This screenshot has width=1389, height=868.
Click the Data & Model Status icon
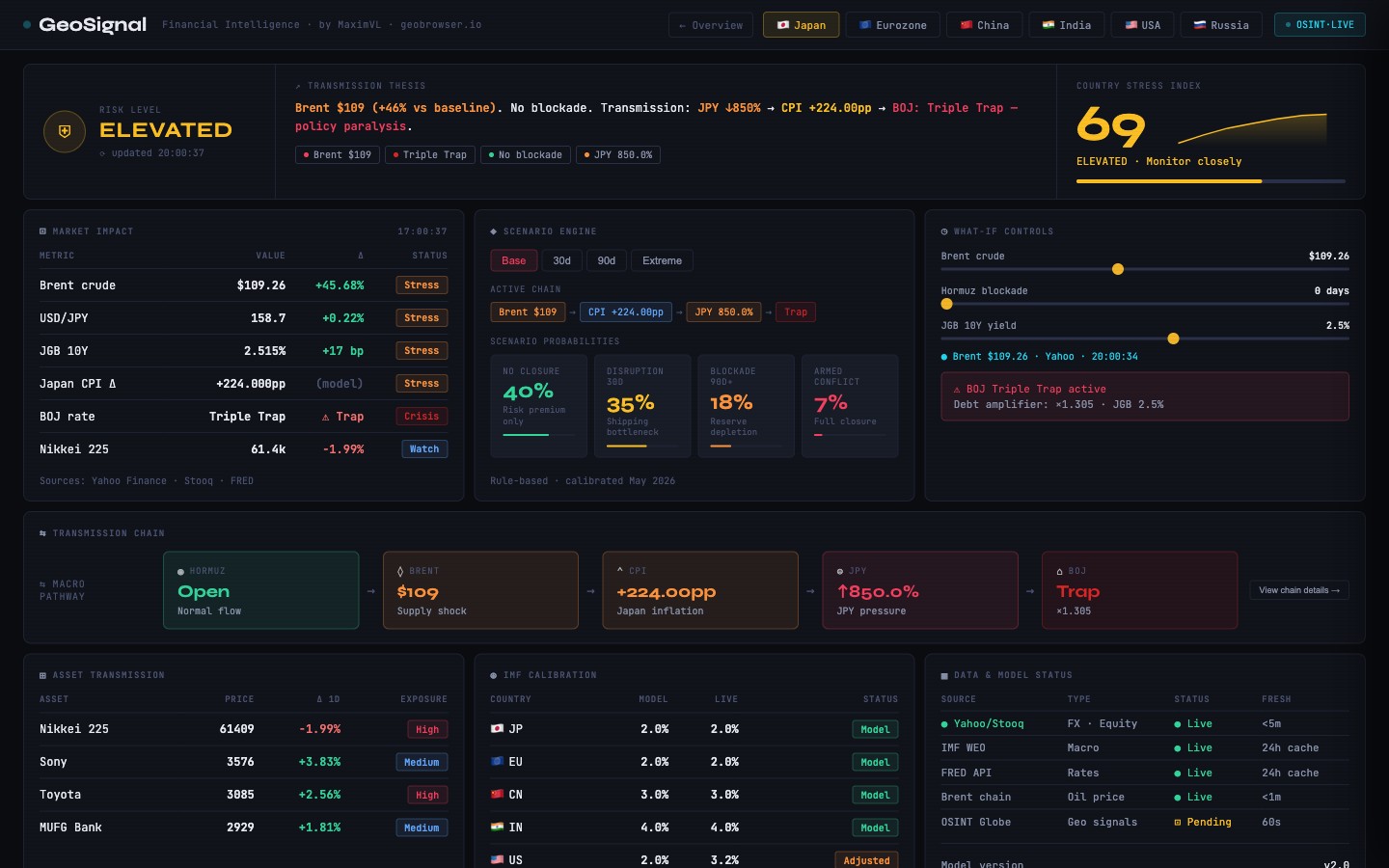(x=945, y=675)
